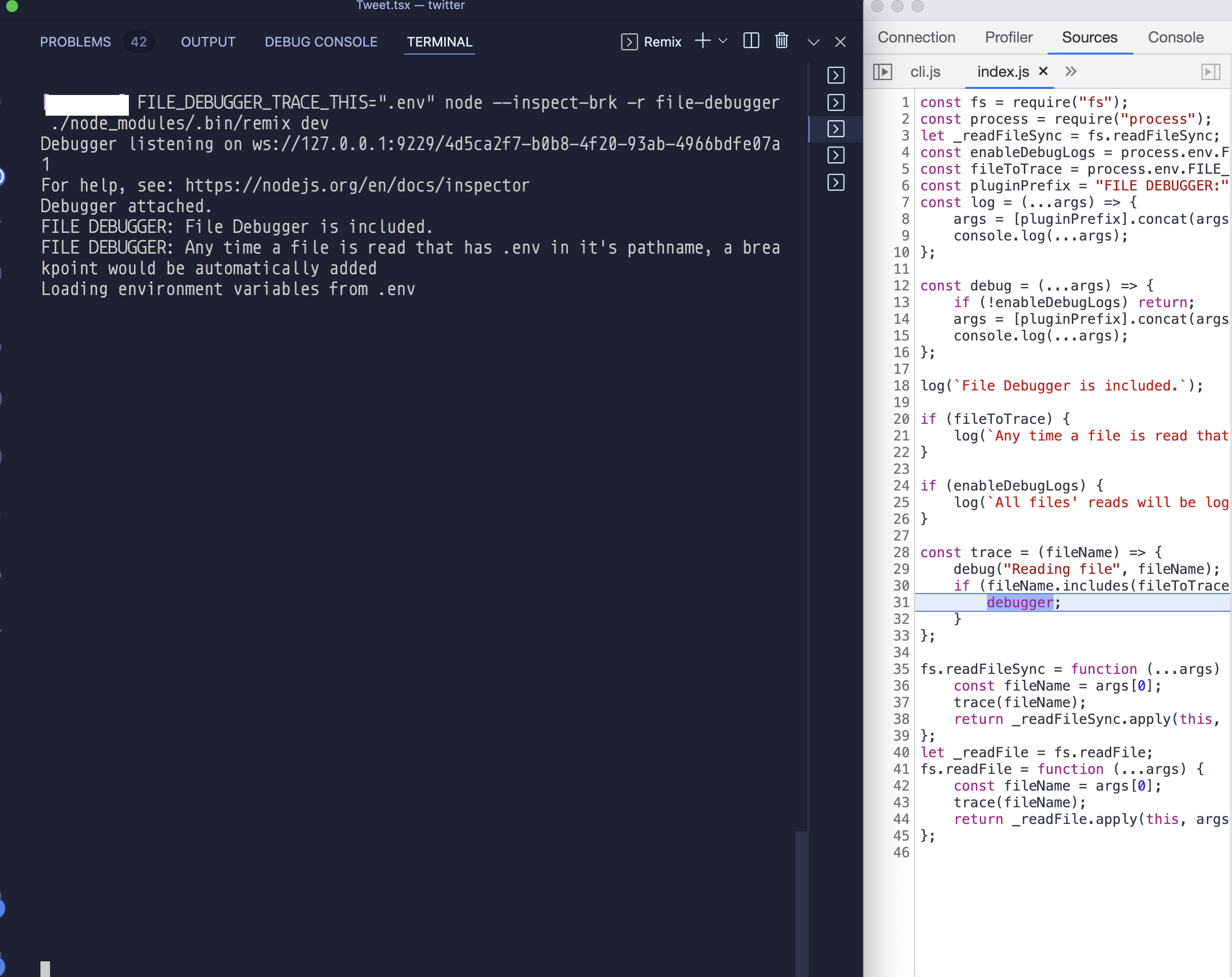
Task: Click the Remix terminal profile label
Action: pyautogui.click(x=662, y=42)
